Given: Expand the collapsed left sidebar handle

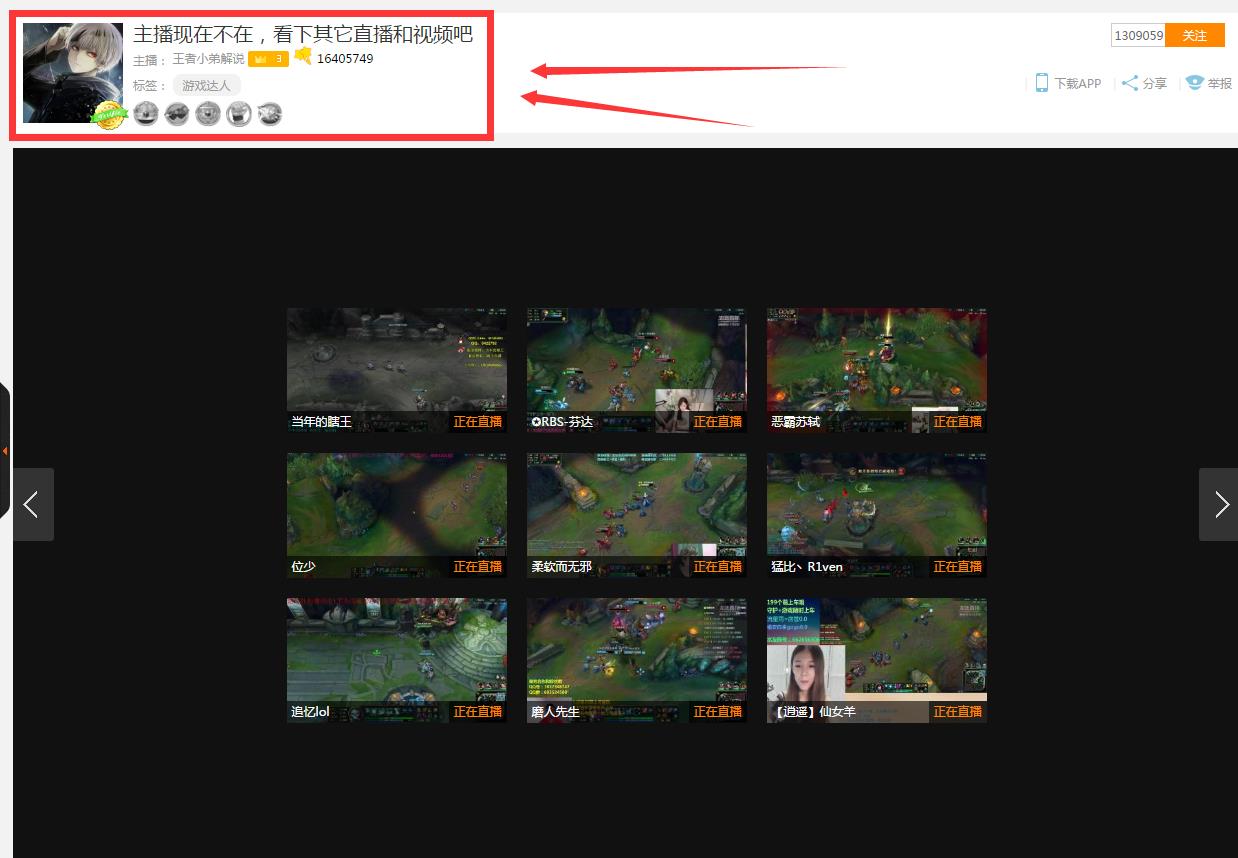Looking at the screenshot, I should 5,451.
